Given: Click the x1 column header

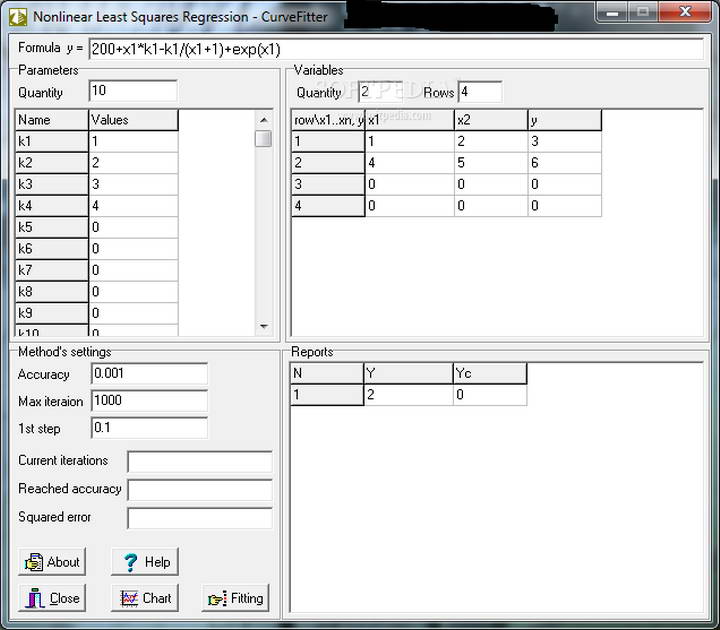Looking at the screenshot, I should pyautogui.click(x=409, y=120).
